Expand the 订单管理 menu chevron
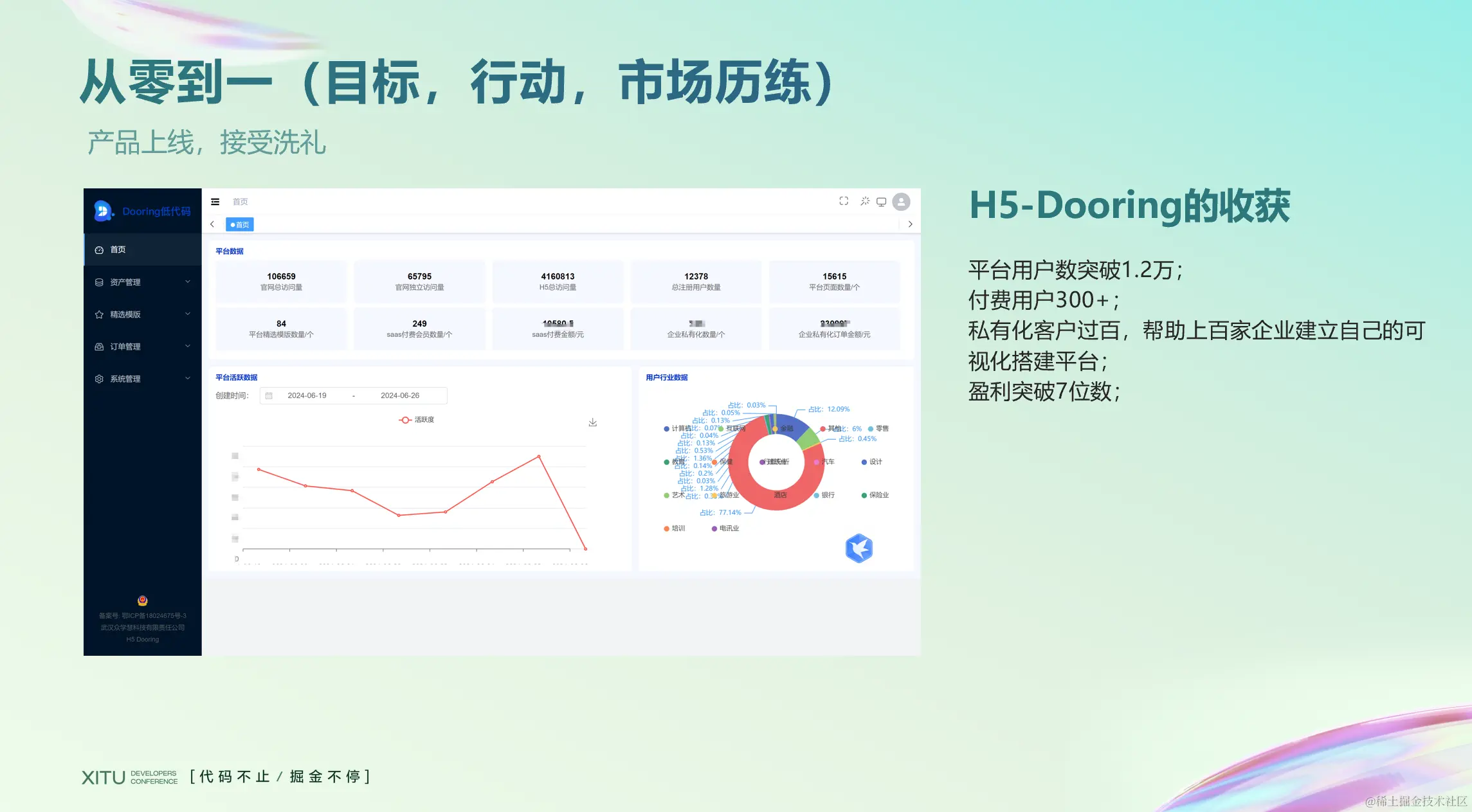The width and height of the screenshot is (1472, 812). (x=188, y=346)
